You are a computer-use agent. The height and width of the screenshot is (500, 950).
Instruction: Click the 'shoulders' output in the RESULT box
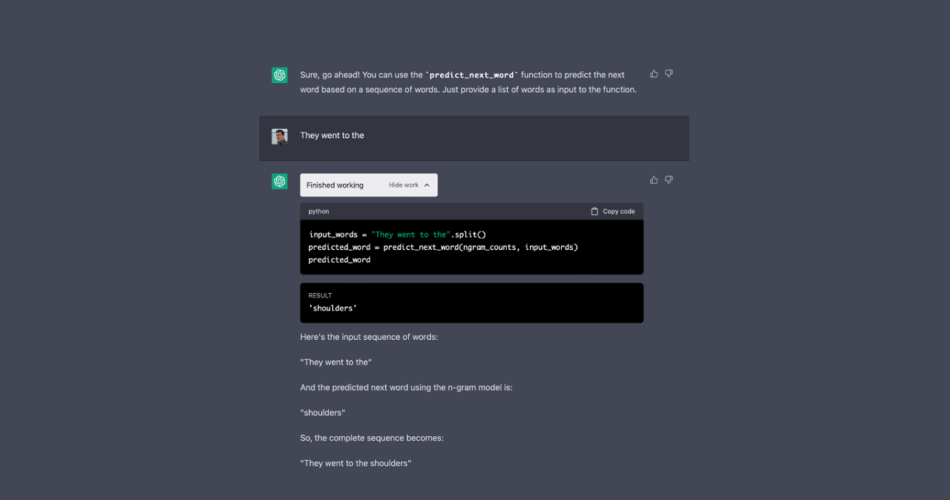point(333,308)
